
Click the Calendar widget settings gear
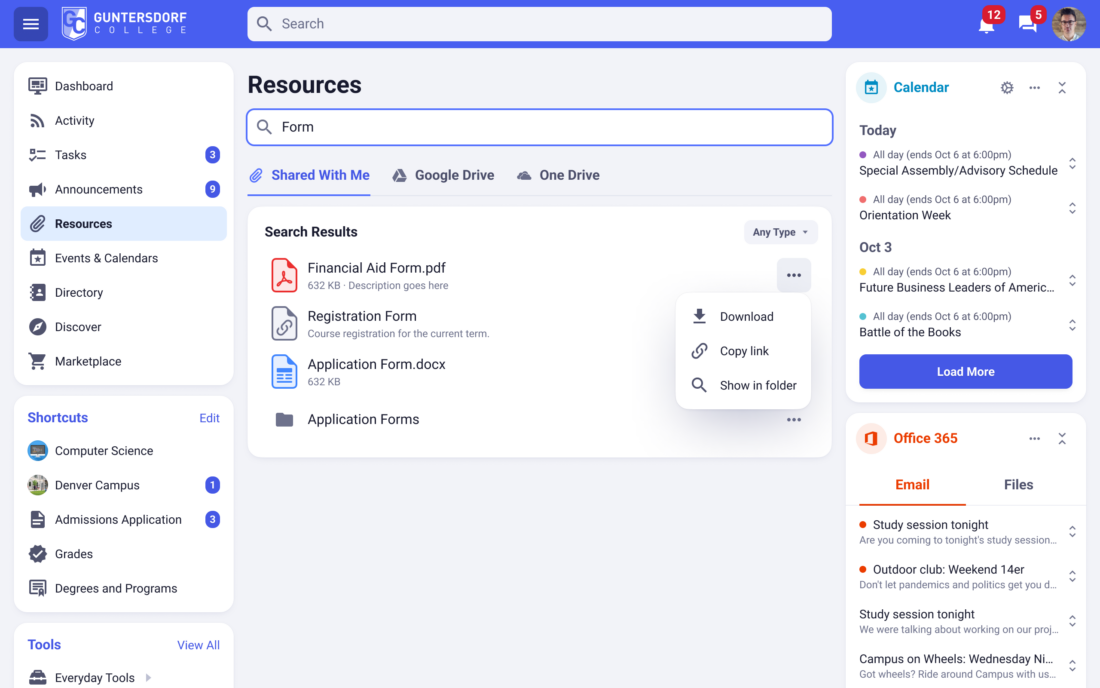1007,88
